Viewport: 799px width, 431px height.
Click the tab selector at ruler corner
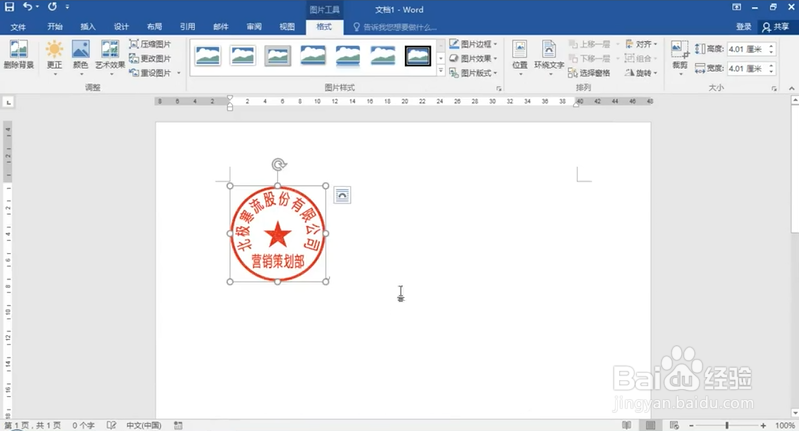pyautogui.click(x=8, y=102)
